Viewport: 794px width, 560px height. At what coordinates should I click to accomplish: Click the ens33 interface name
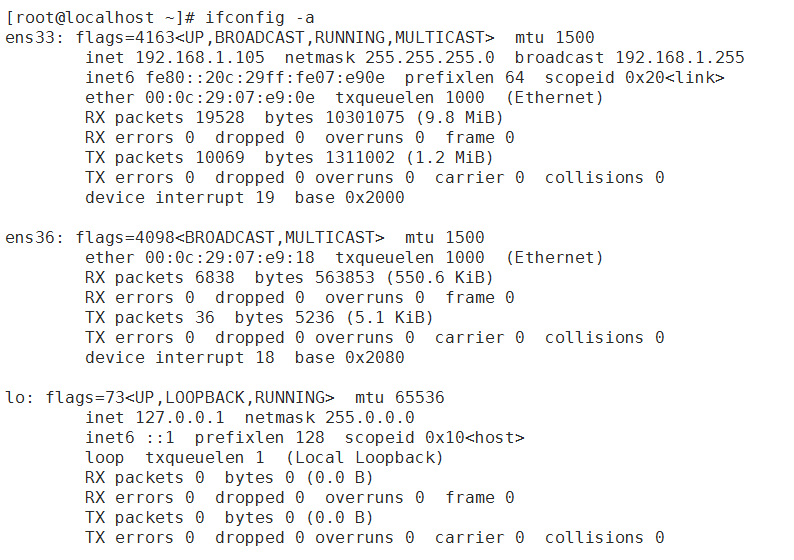click(31, 37)
